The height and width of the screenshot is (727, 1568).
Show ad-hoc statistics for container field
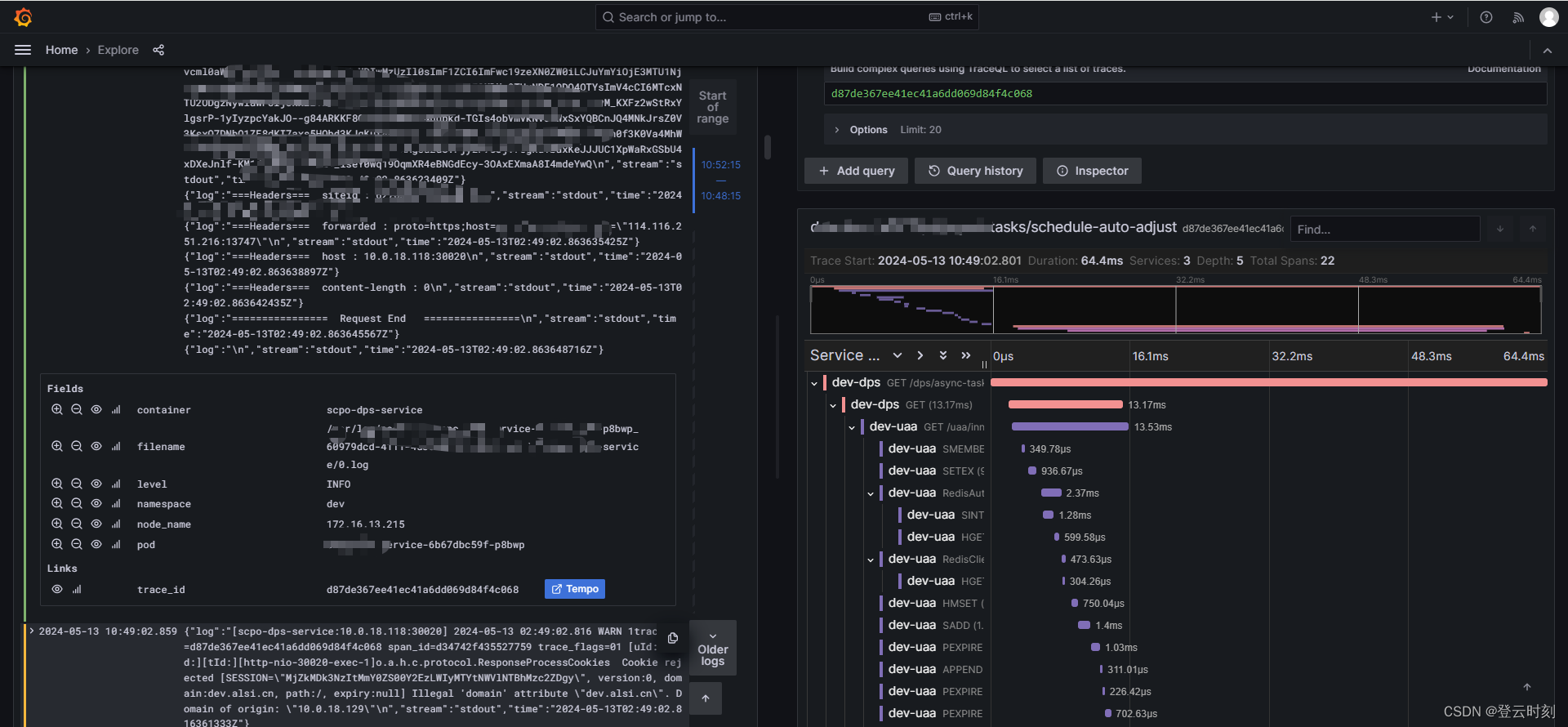(x=116, y=410)
